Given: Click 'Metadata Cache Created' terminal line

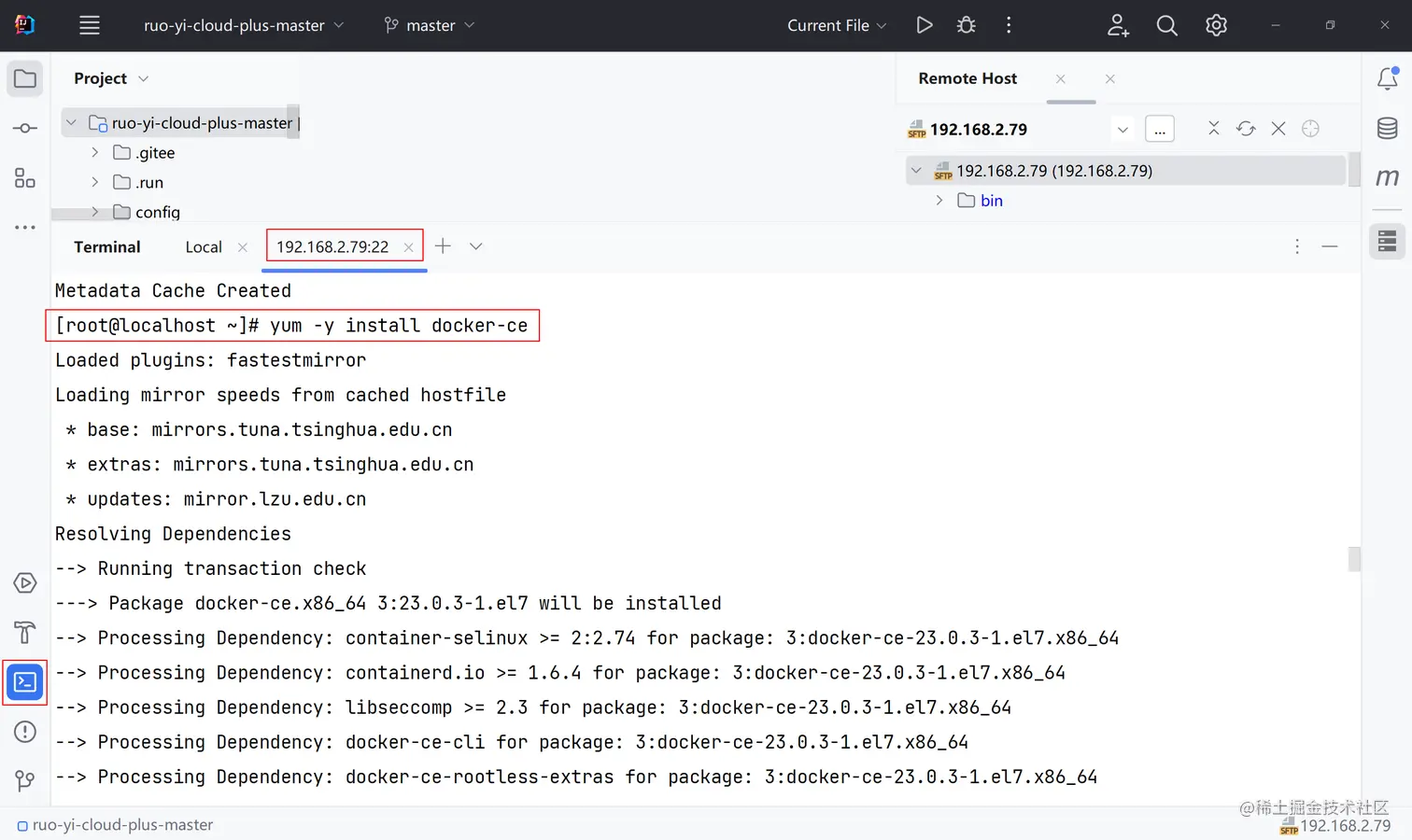Looking at the screenshot, I should 173,291.
